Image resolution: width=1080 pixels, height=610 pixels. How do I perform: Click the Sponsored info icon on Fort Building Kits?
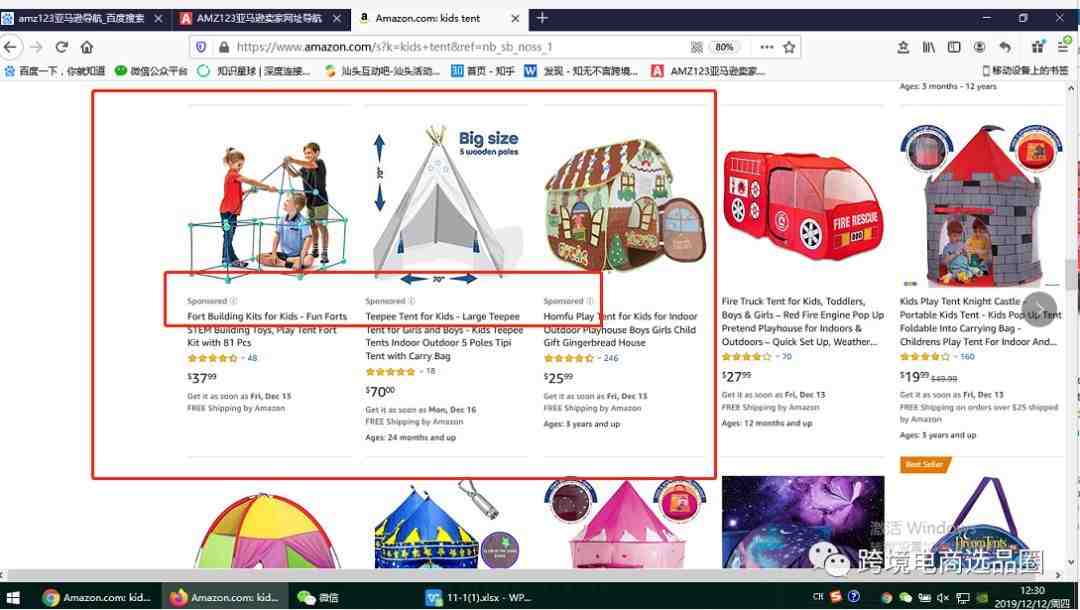pos(233,301)
